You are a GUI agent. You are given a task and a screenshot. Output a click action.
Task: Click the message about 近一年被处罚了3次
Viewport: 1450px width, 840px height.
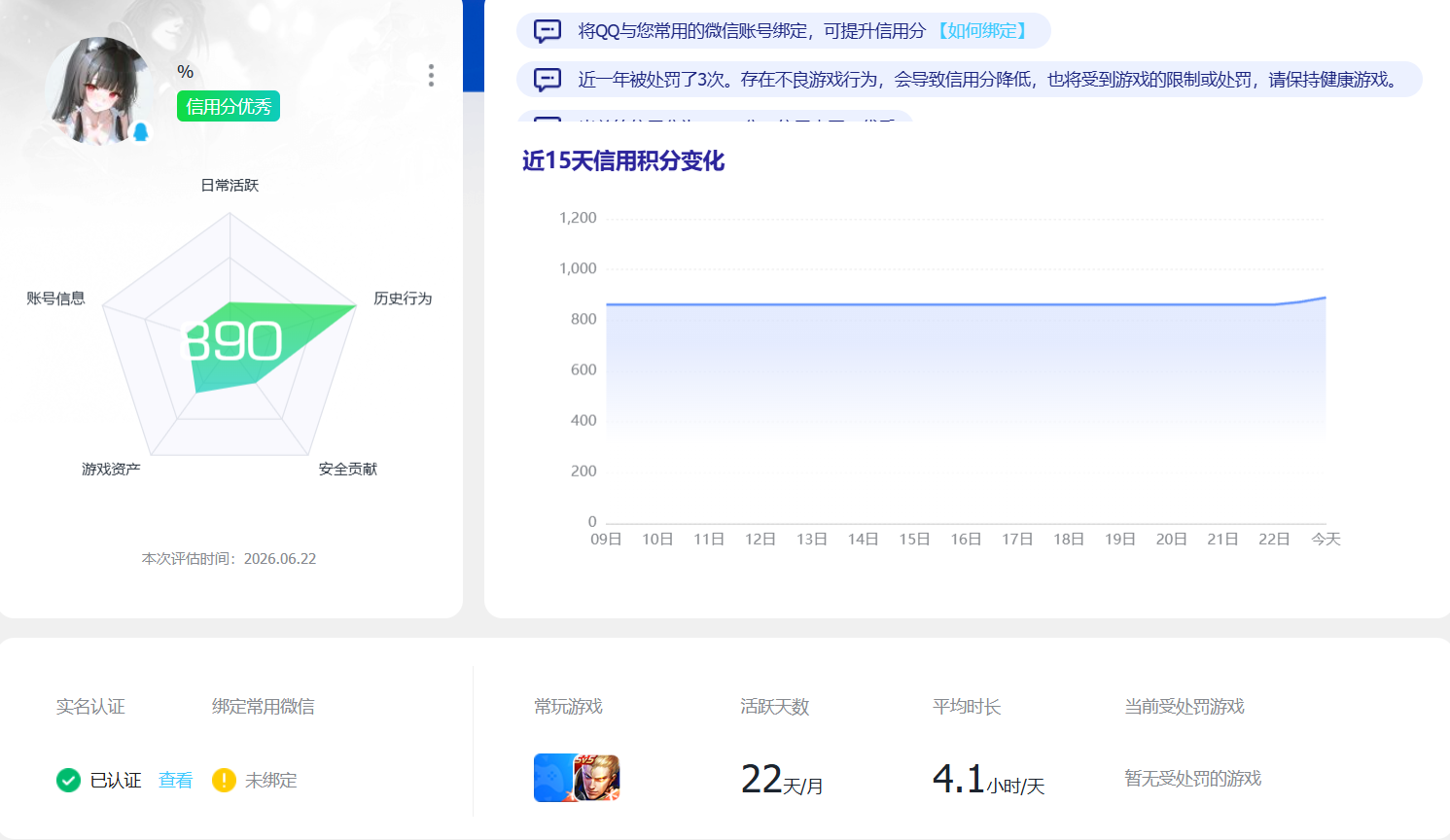pos(970,80)
